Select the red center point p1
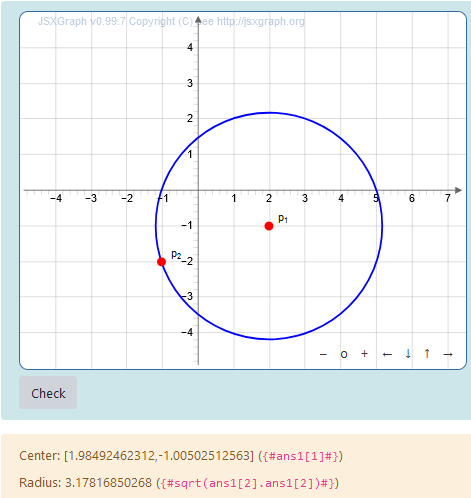The width and height of the screenshot is (471, 498). 269,226
